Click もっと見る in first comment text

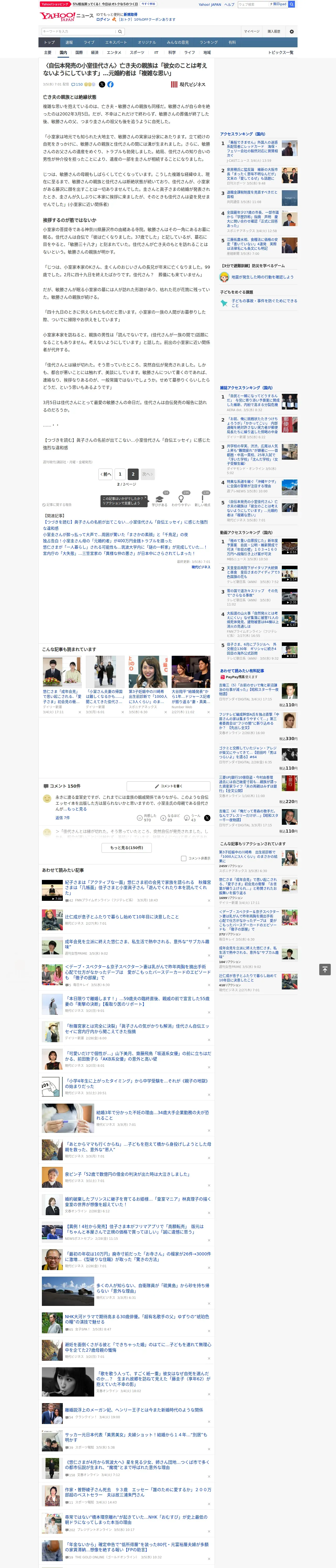(77, 809)
